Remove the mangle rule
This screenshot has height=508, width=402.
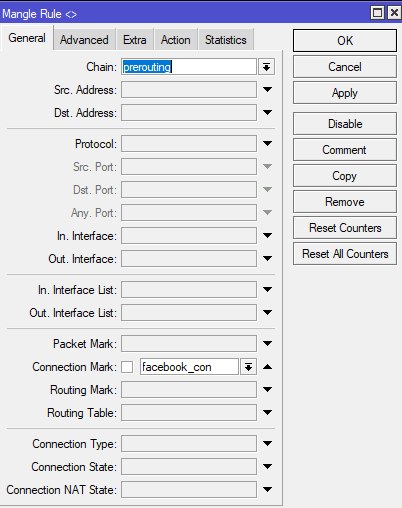345,202
